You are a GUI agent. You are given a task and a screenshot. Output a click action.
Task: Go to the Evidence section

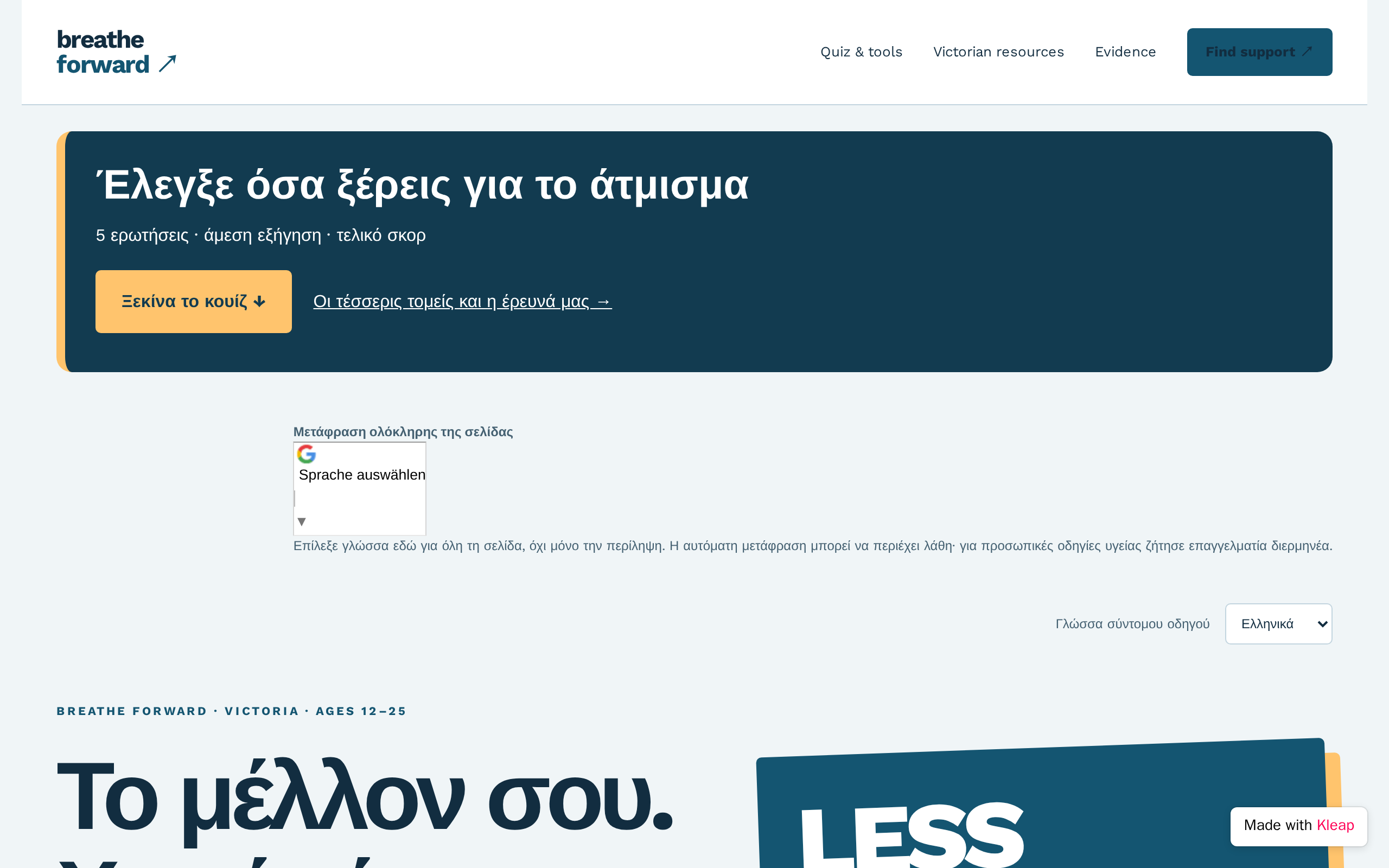point(1125,52)
